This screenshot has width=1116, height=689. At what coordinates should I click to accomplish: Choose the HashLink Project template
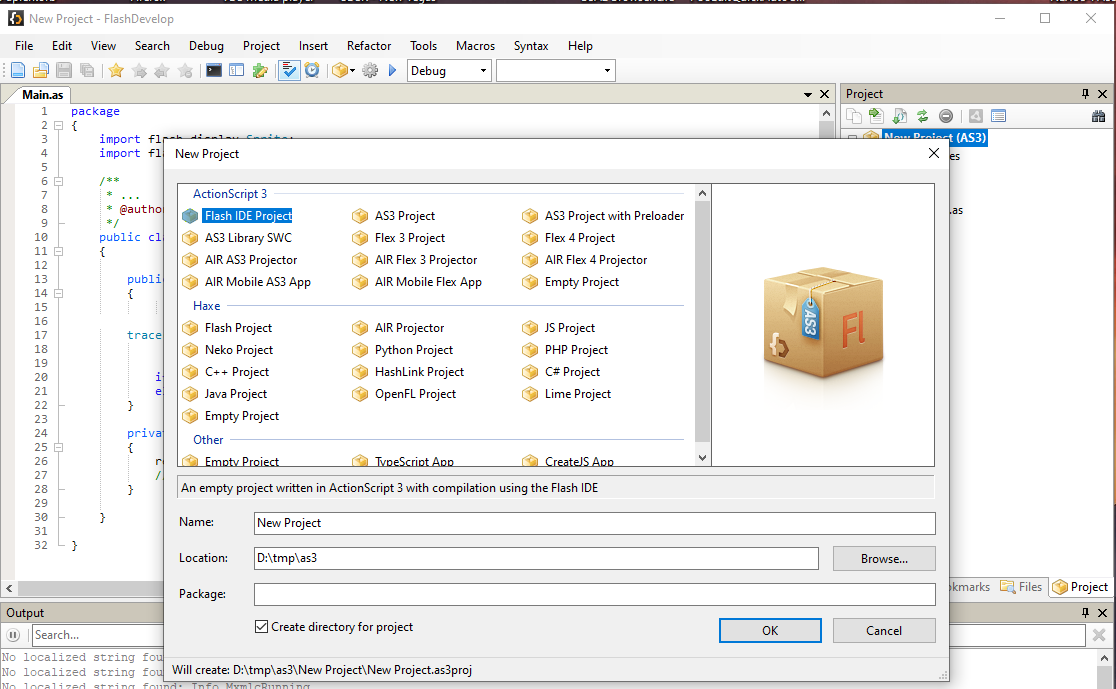pyautogui.click(x=408, y=372)
